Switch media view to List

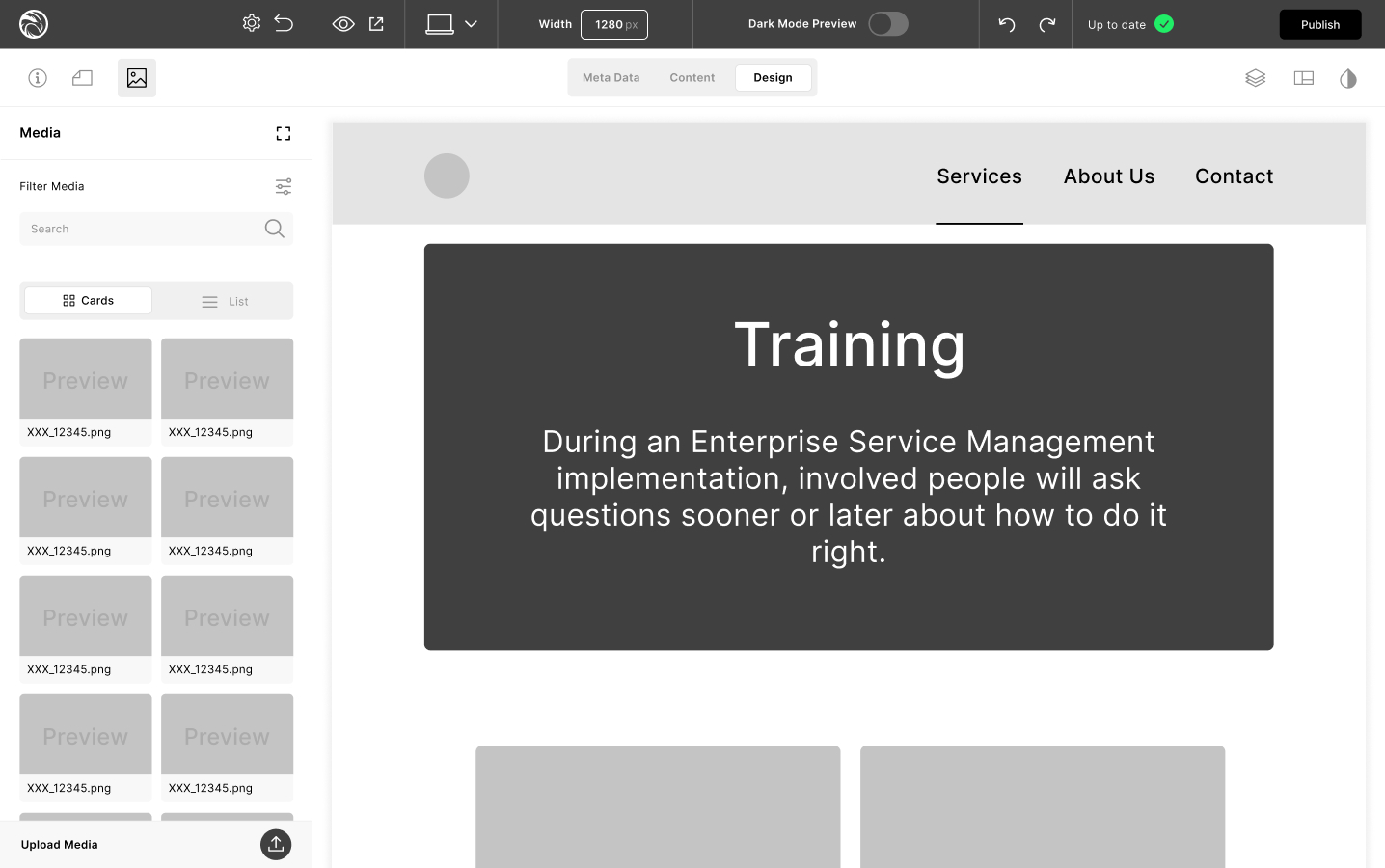point(225,301)
